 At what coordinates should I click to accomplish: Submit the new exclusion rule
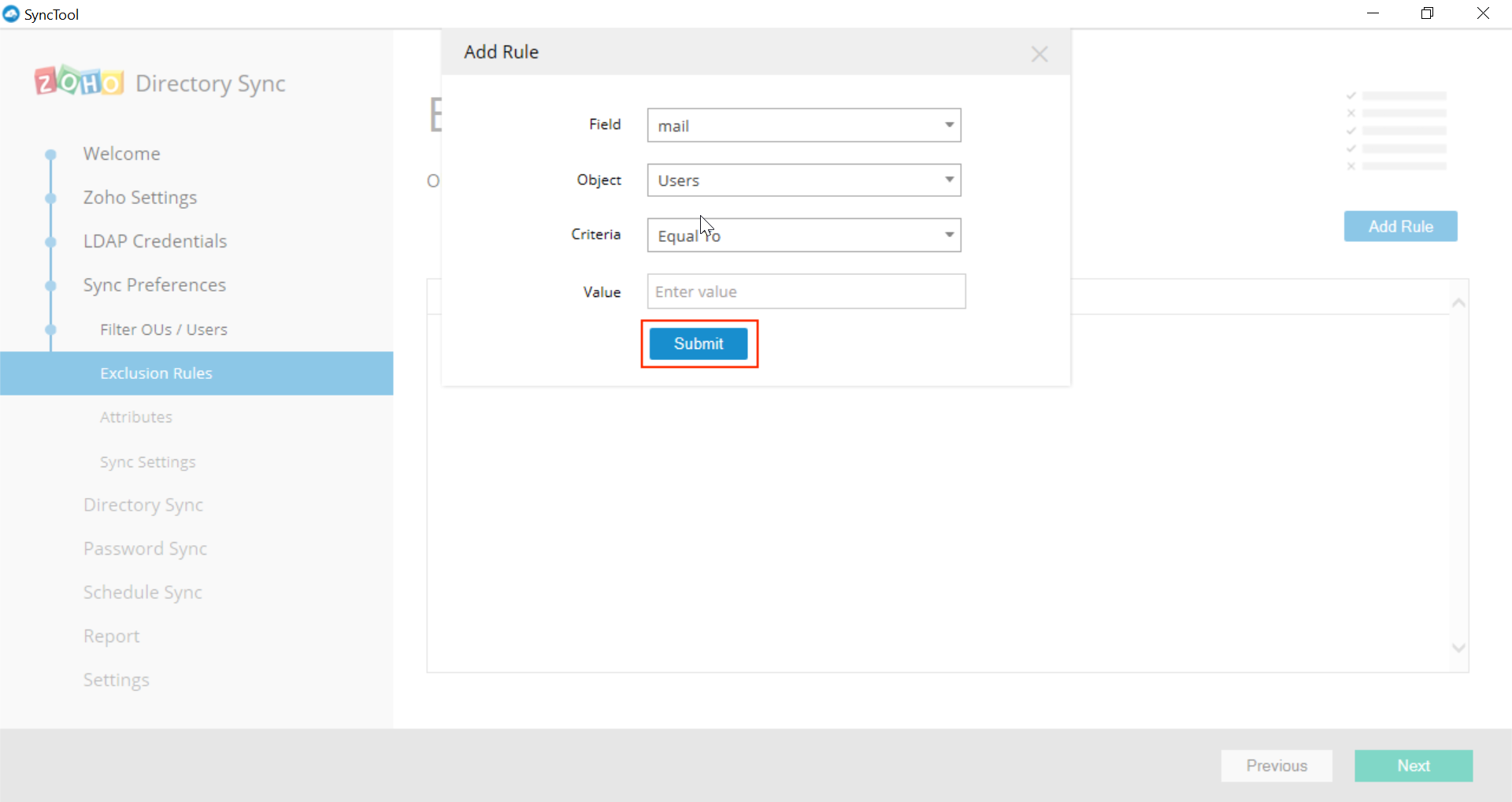(x=699, y=343)
